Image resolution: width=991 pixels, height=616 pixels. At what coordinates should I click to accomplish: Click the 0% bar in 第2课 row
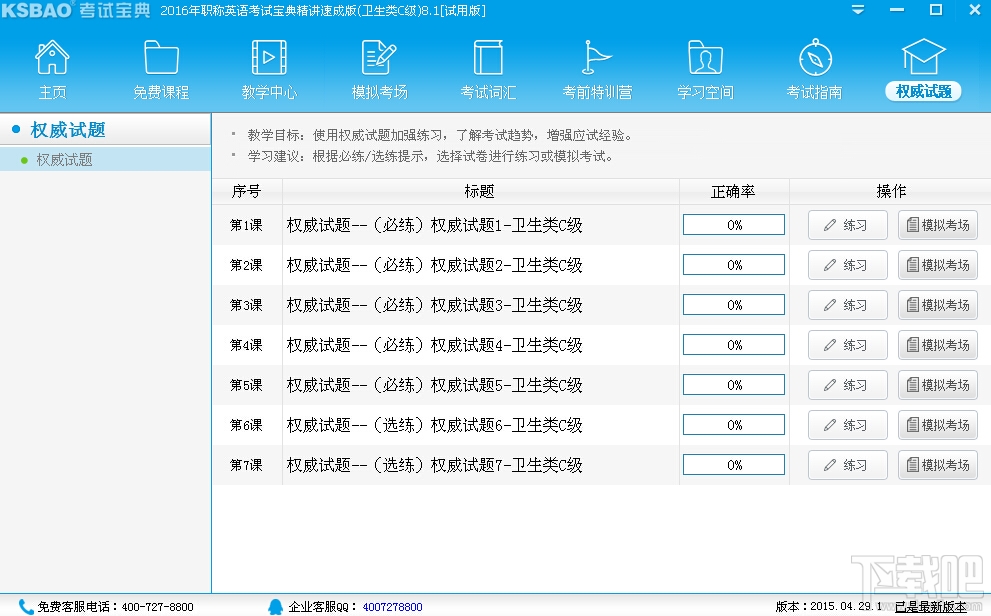pyautogui.click(x=734, y=265)
